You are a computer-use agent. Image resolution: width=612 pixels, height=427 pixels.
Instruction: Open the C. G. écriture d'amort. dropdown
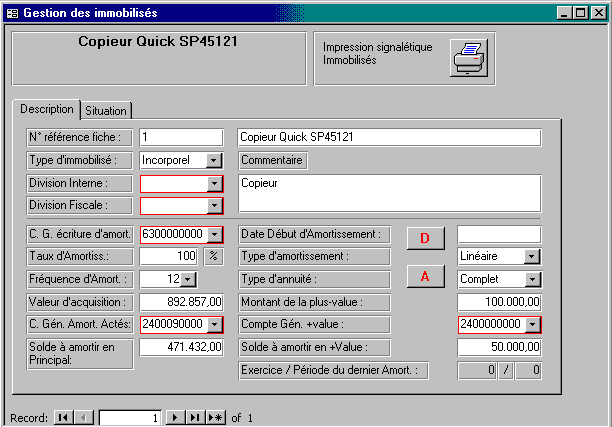tap(214, 234)
